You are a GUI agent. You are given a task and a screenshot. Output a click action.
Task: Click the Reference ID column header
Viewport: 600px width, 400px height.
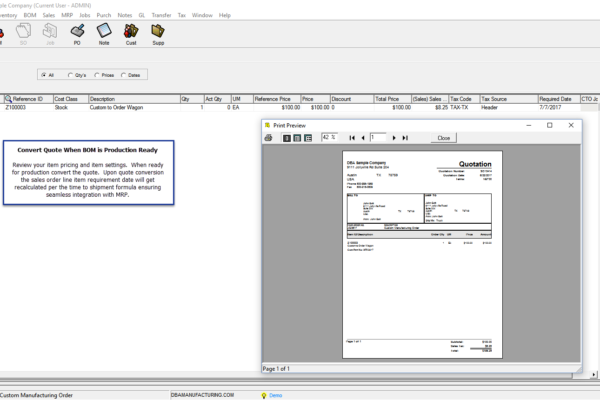coord(28,99)
